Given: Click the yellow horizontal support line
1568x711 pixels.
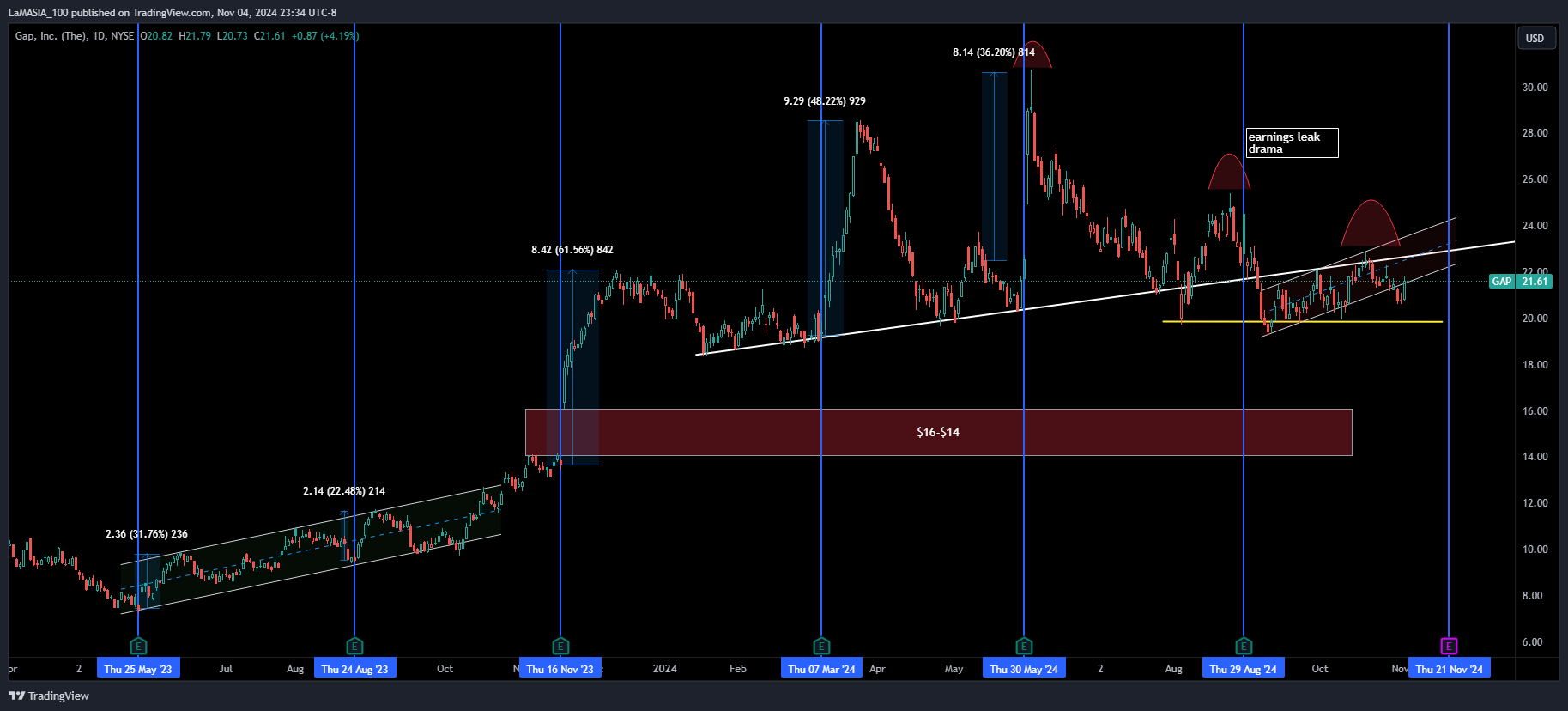Looking at the screenshot, I should (x=1302, y=322).
